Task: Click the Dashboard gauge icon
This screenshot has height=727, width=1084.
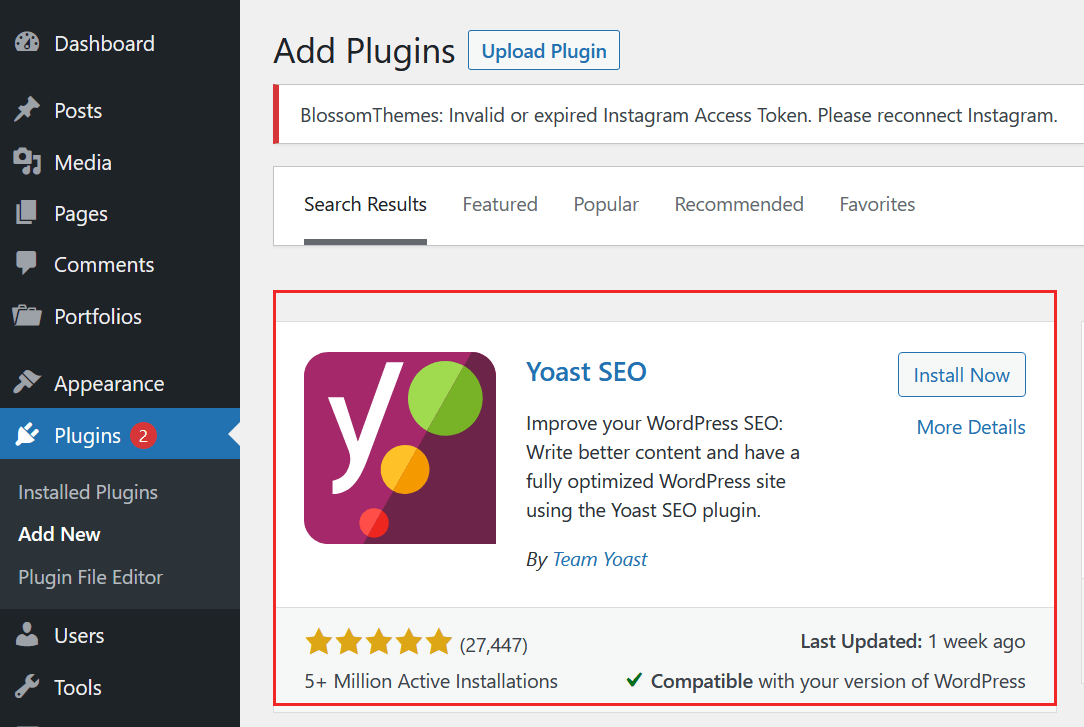Action: [27, 43]
